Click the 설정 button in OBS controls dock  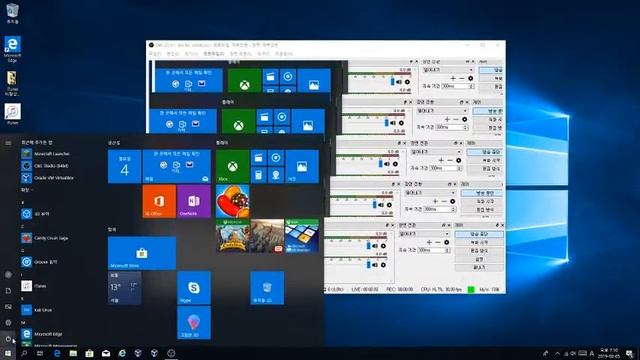coord(479,259)
